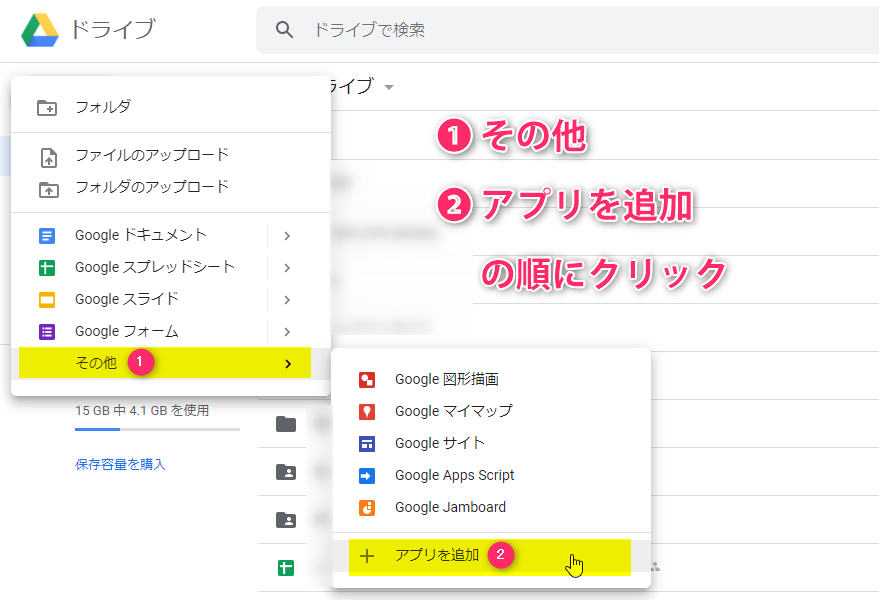Image resolution: width=879 pixels, height=600 pixels.
Task: Expand Google フォーム submenu arrow
Action: point(287,332)
